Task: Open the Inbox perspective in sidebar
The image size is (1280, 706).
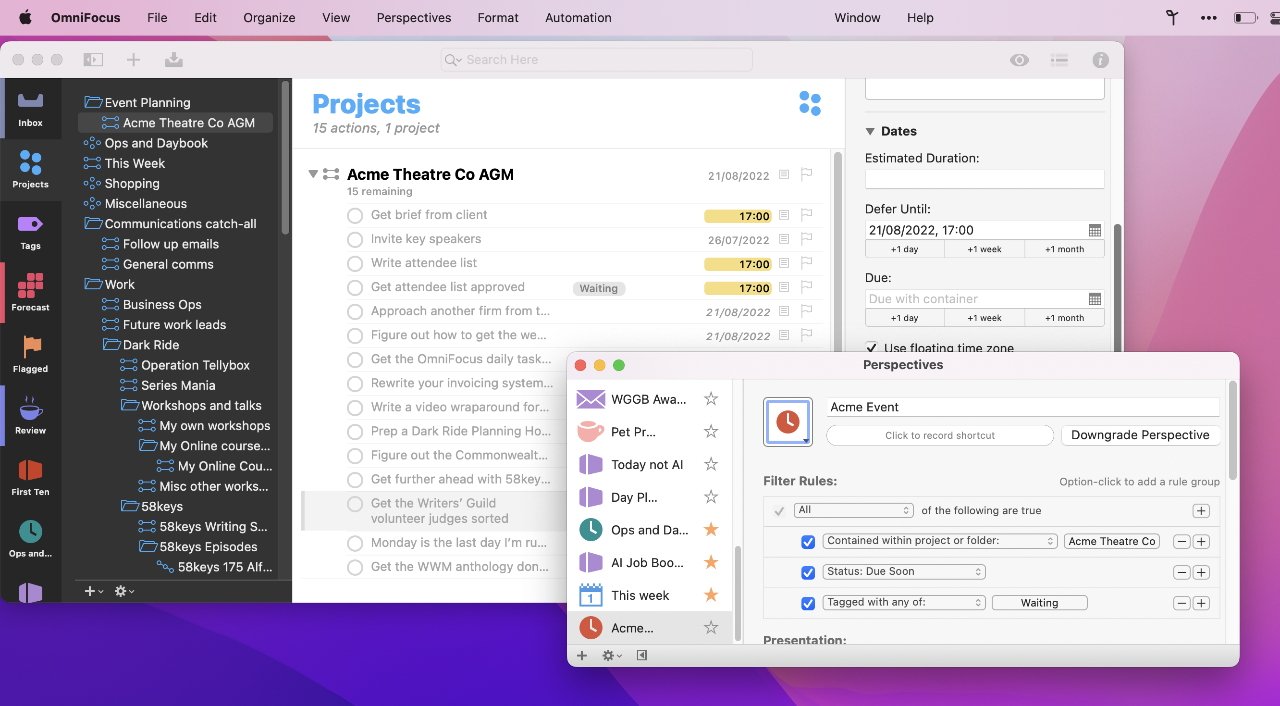Action: [x=30, y=108]
